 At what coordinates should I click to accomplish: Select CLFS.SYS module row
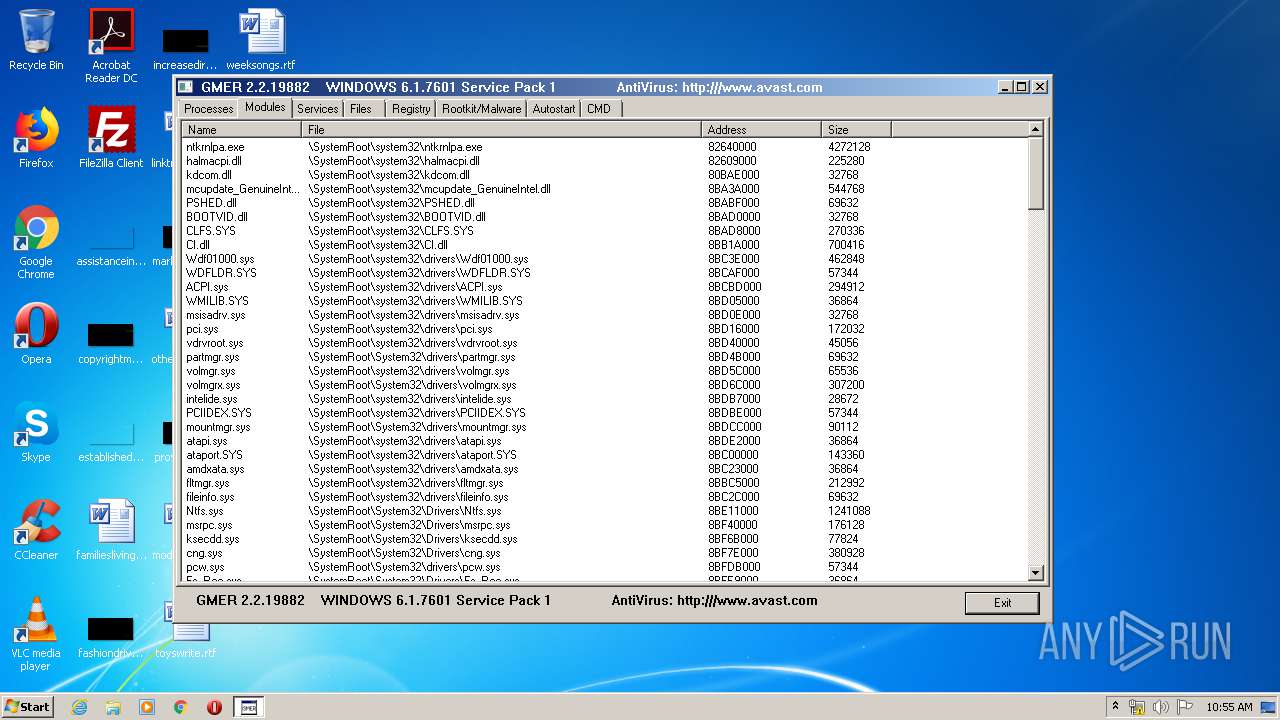pyautogui.click(x=606, y=231)
